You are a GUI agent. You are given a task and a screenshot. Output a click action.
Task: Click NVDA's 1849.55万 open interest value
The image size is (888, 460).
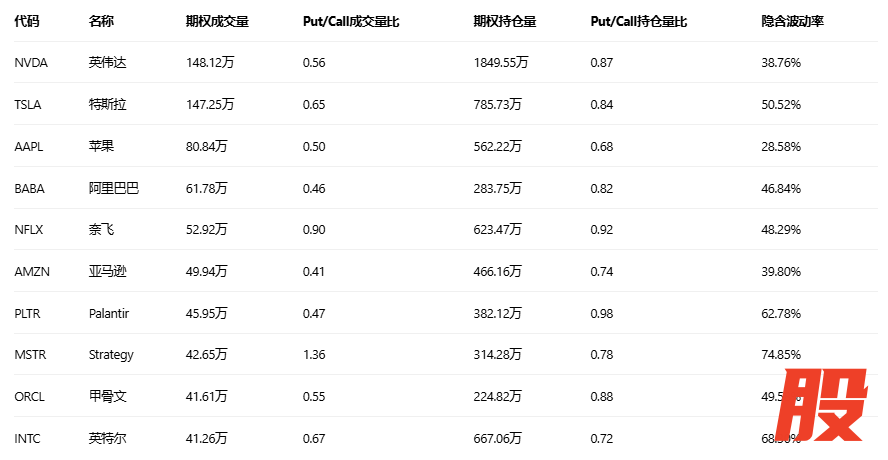point(501,63)
